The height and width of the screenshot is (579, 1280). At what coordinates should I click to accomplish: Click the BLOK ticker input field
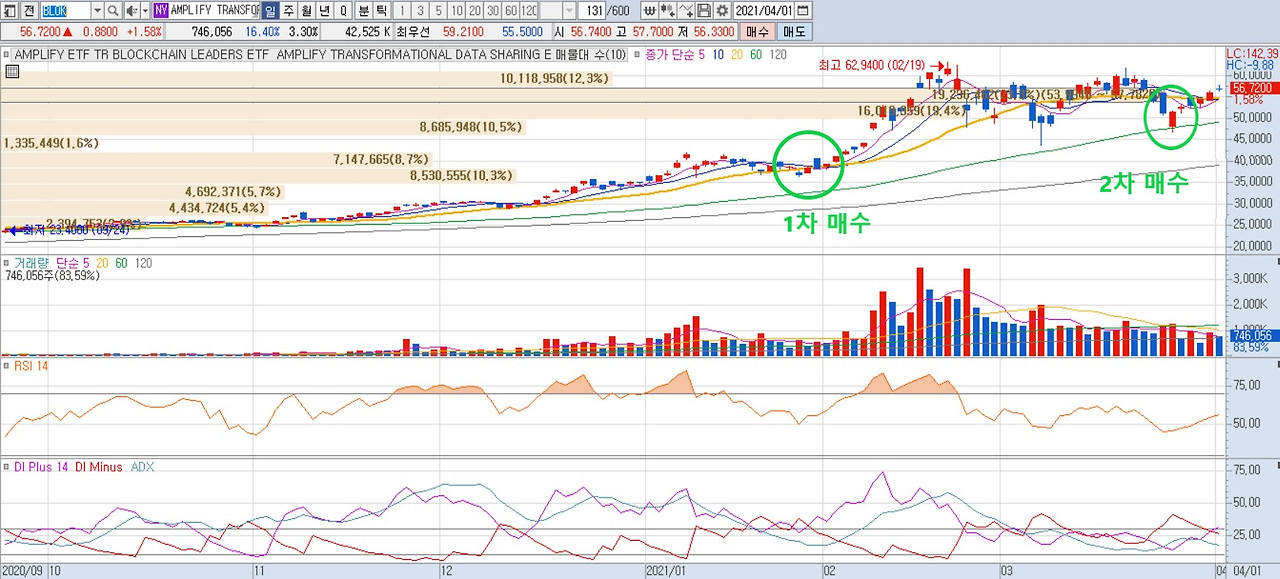[x=66, y=10]
